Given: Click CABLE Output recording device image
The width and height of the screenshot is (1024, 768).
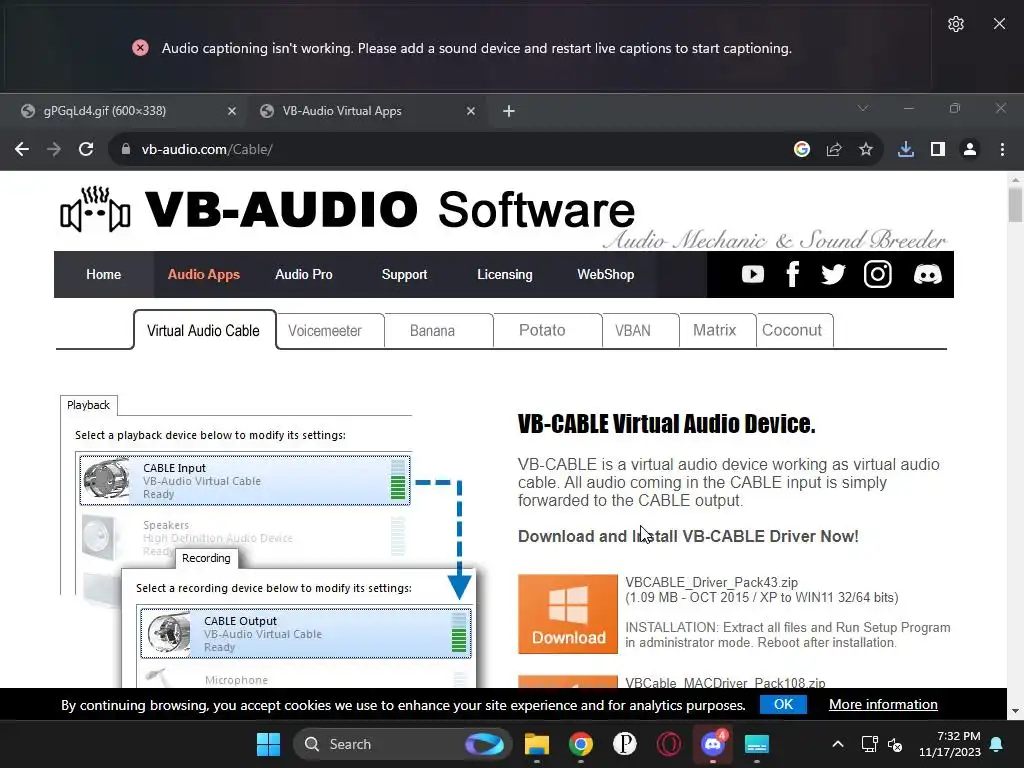Looking at the screenshot, I should [x=168, y=633].
